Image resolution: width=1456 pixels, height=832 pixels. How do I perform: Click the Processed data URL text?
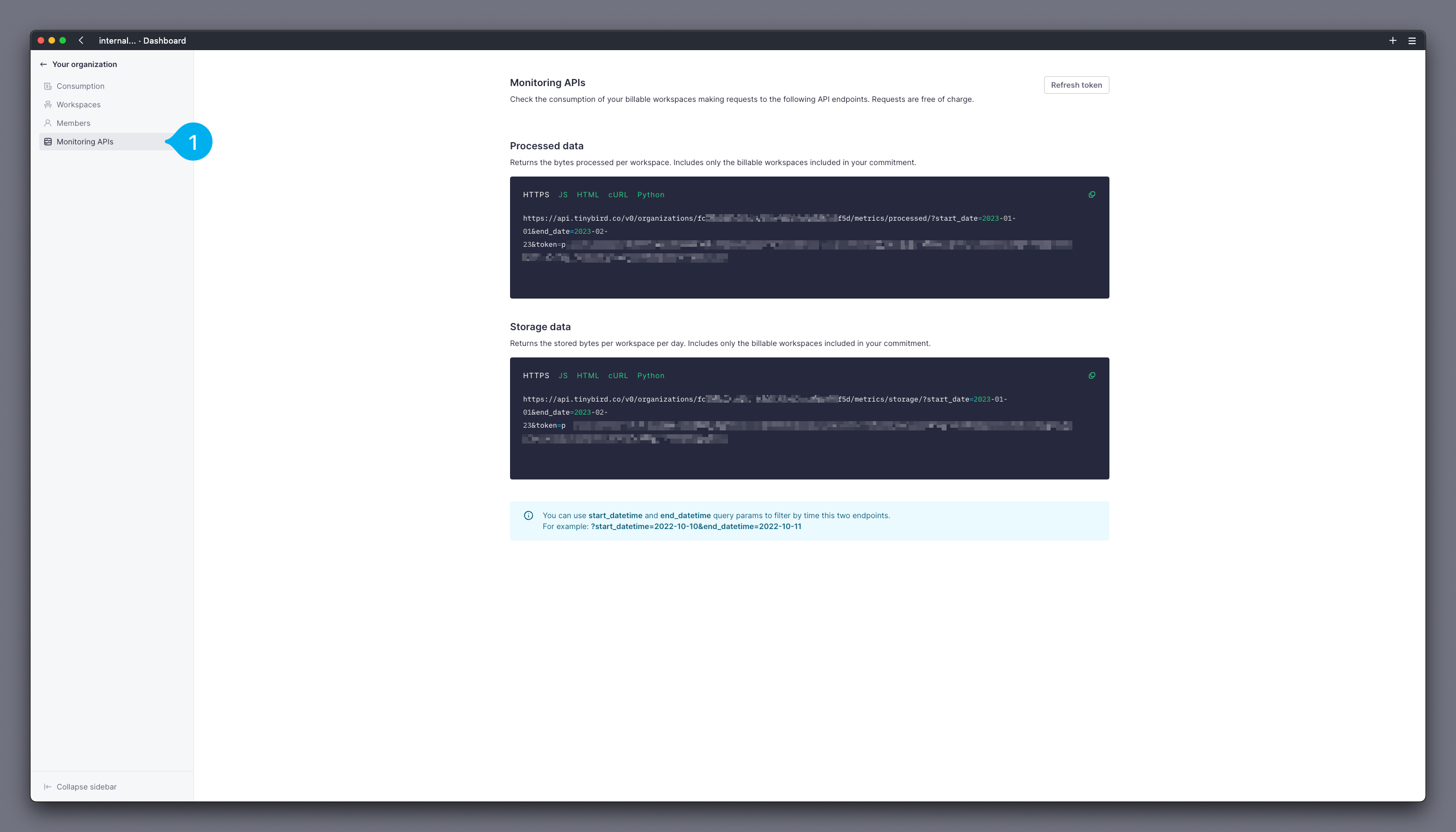coord(797,238)
